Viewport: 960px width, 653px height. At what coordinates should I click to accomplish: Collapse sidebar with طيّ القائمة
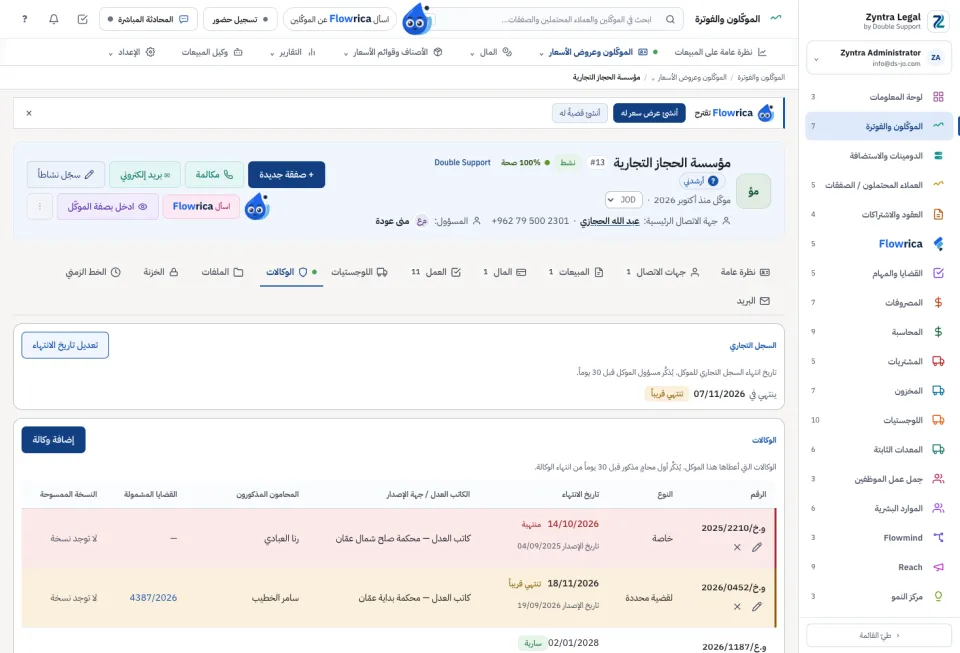[x=879, y=635]
